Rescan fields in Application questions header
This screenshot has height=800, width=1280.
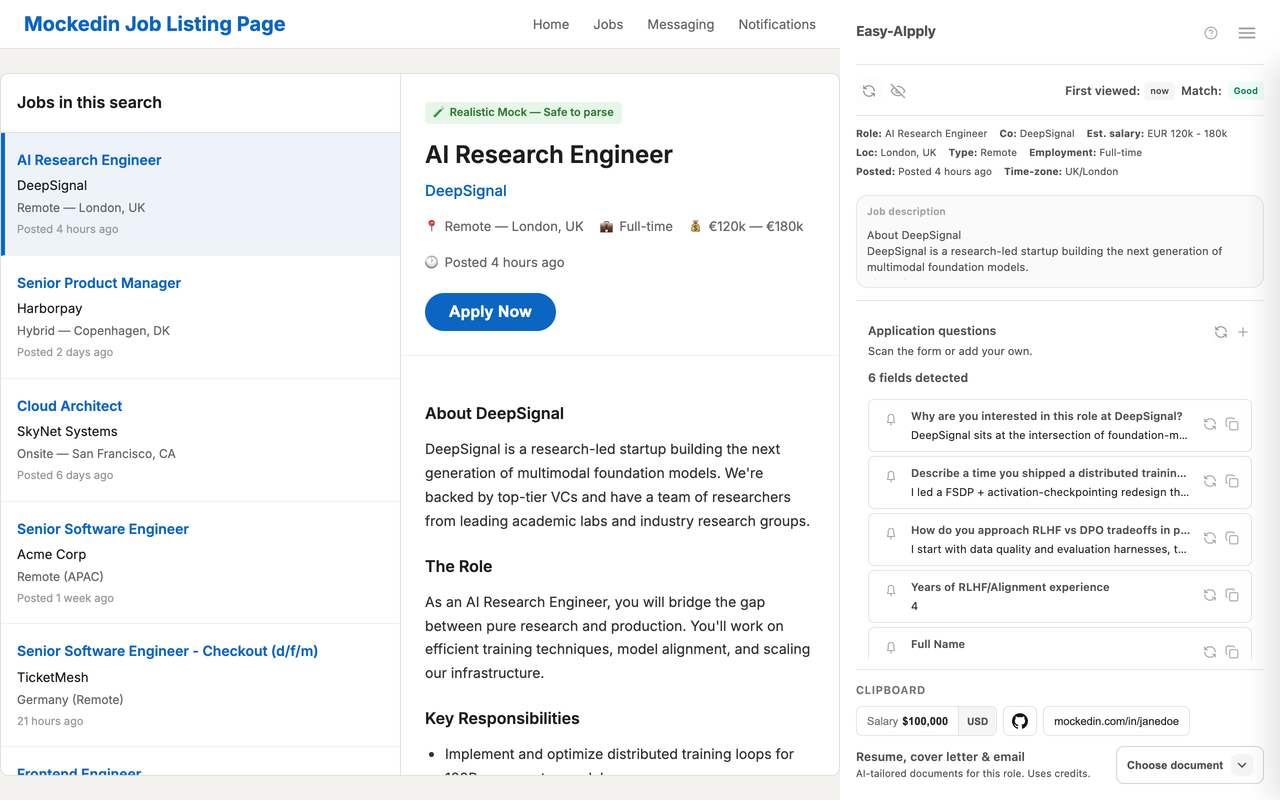1221,332
